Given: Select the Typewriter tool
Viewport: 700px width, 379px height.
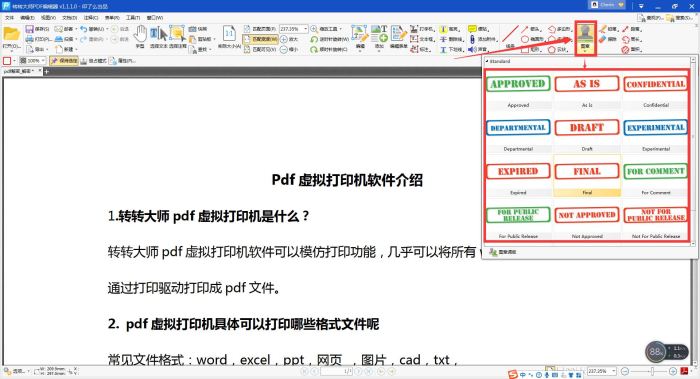Looking at the screenshot, I should point(422,29).
